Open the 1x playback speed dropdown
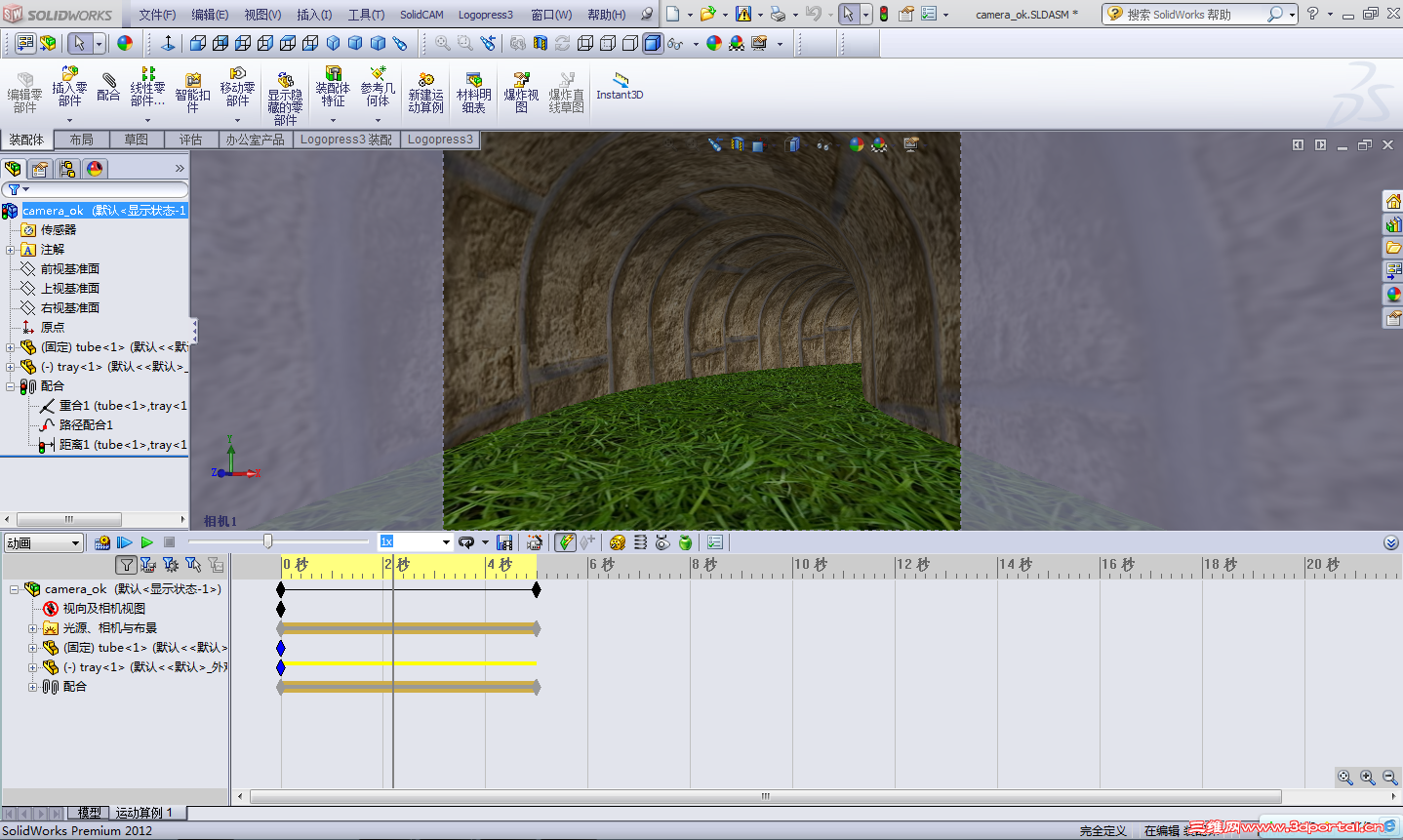The height and width of the screenshot is (840, 1403). point(446,542)
